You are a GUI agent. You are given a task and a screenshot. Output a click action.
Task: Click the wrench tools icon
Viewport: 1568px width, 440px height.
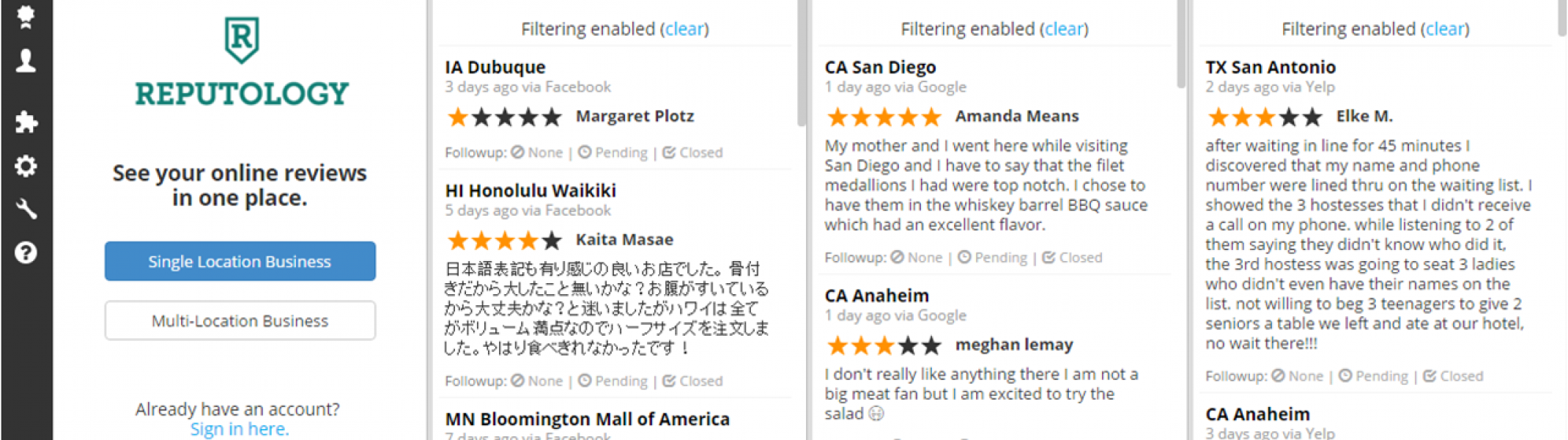pyautogui.click(x=26, y=210)
